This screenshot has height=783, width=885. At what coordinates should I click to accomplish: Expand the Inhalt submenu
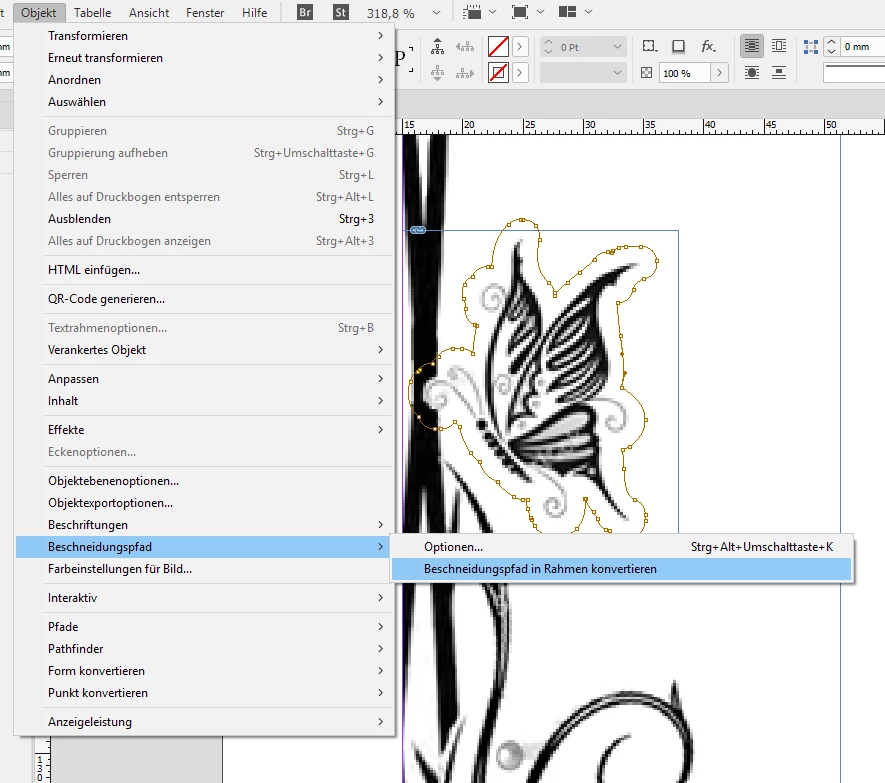[204, 400]
